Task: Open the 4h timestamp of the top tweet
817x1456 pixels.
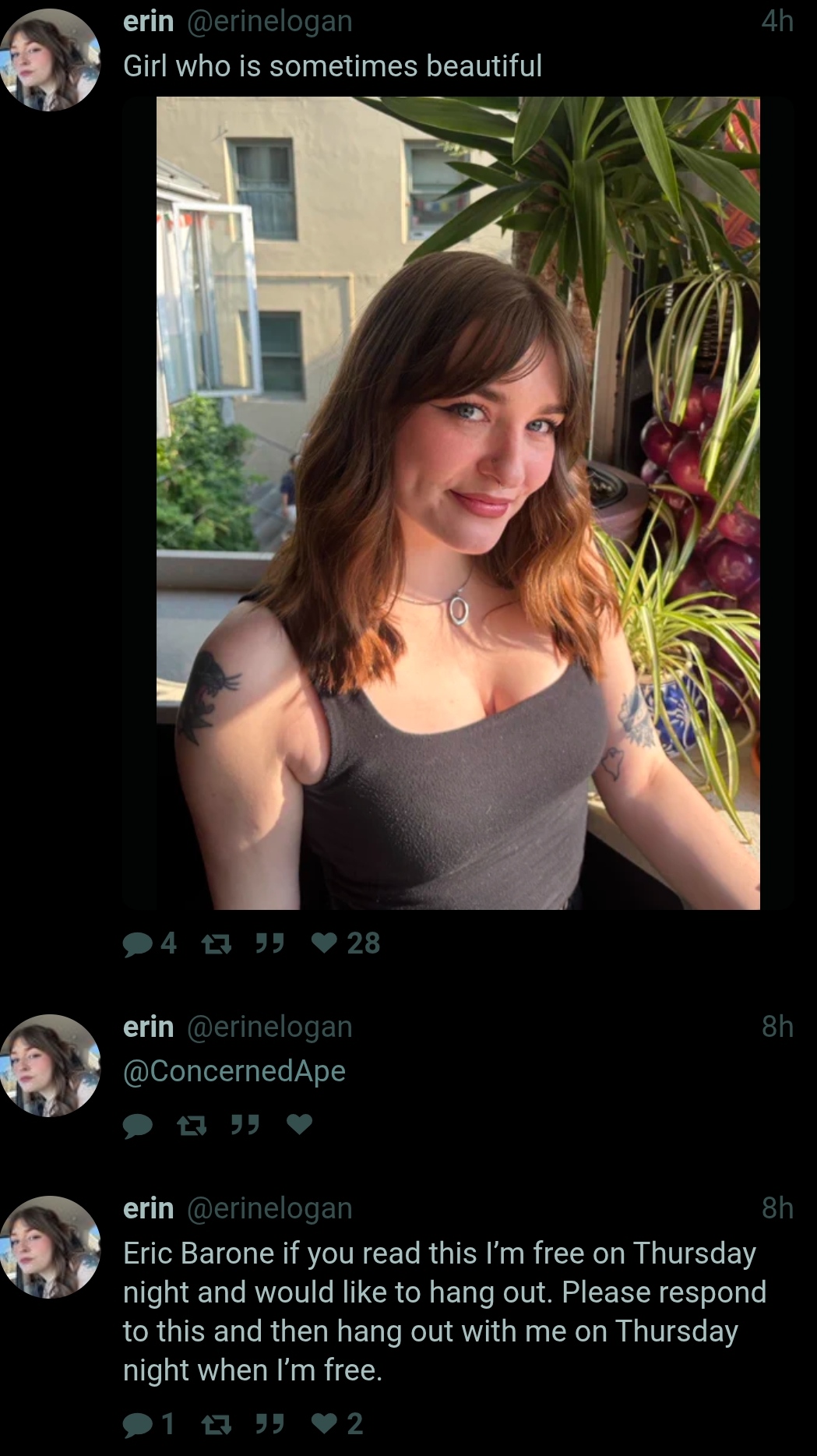Action: 777,21
